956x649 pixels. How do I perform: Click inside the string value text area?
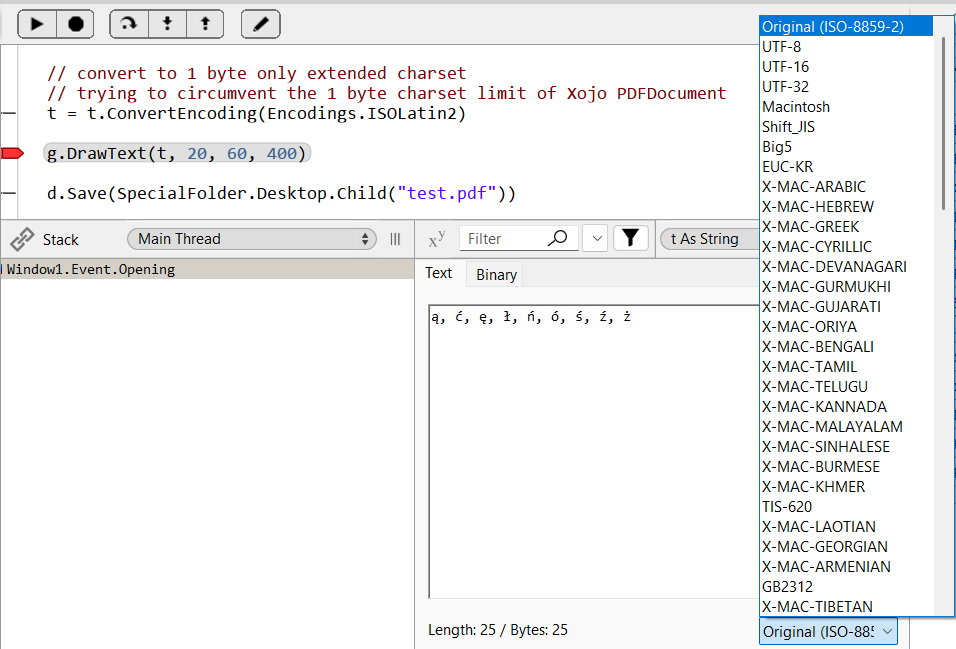pyautogui.click(x=594, y=451)
